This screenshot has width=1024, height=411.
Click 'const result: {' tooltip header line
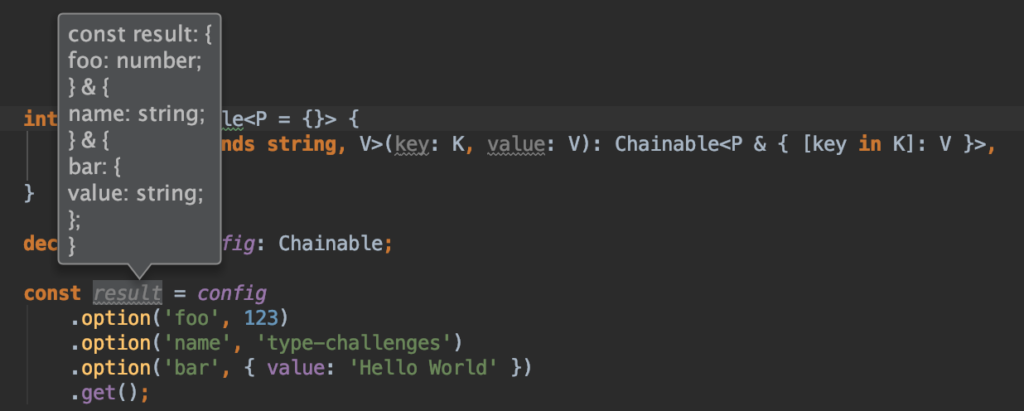click(140, 36)
